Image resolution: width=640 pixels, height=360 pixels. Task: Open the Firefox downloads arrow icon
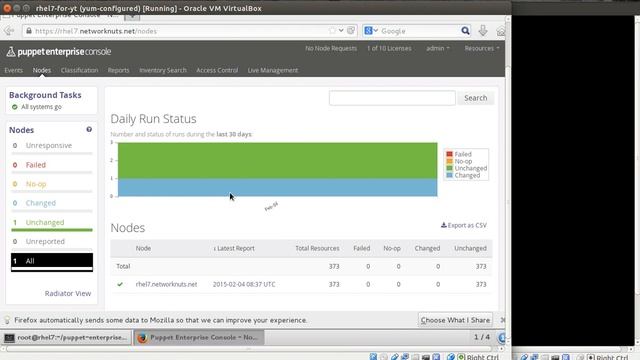point(483,31)
